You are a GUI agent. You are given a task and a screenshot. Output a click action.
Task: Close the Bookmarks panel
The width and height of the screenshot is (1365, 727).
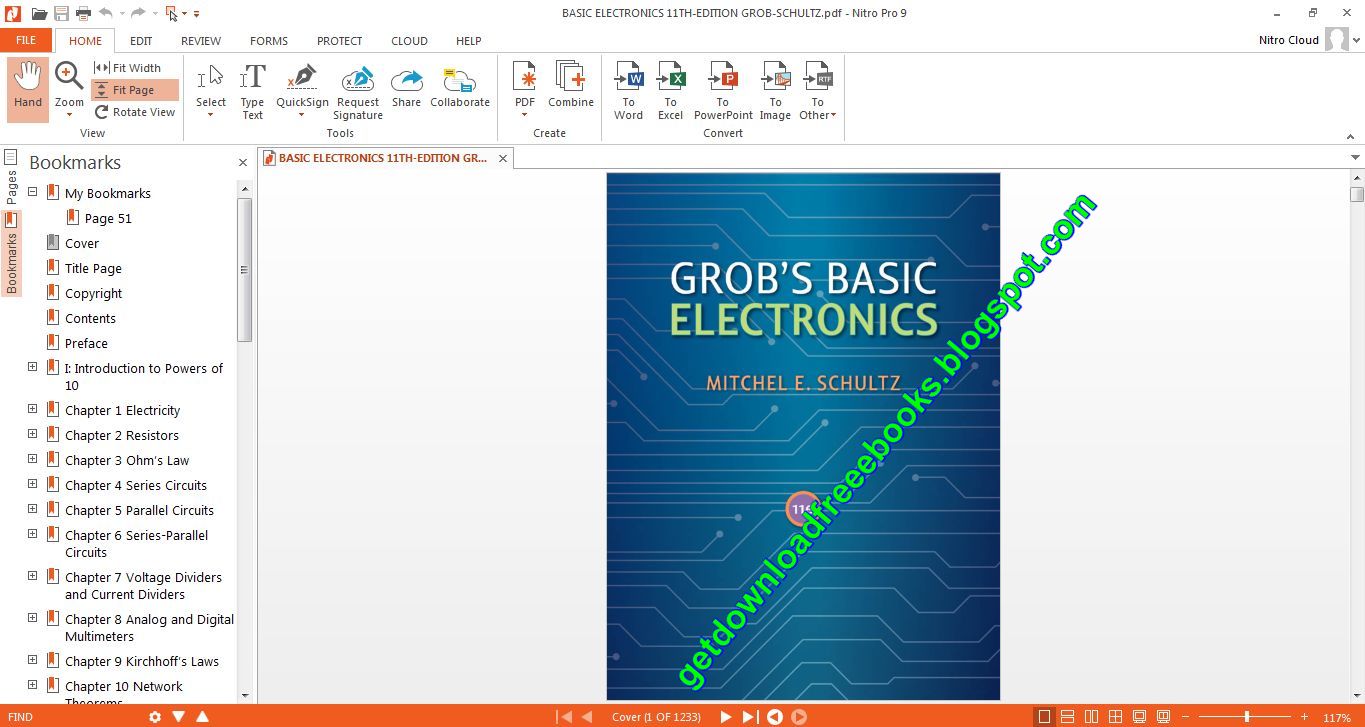point(243,162)
